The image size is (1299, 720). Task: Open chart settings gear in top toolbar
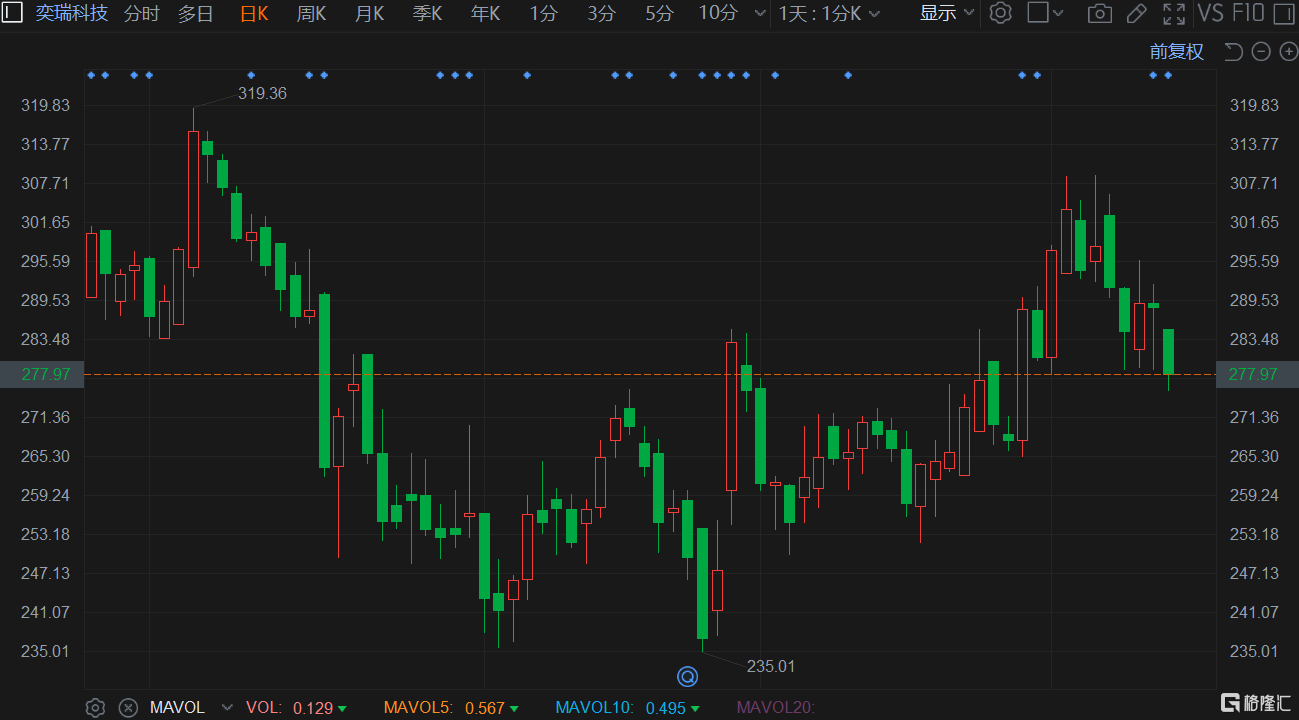coord(1000,13)
